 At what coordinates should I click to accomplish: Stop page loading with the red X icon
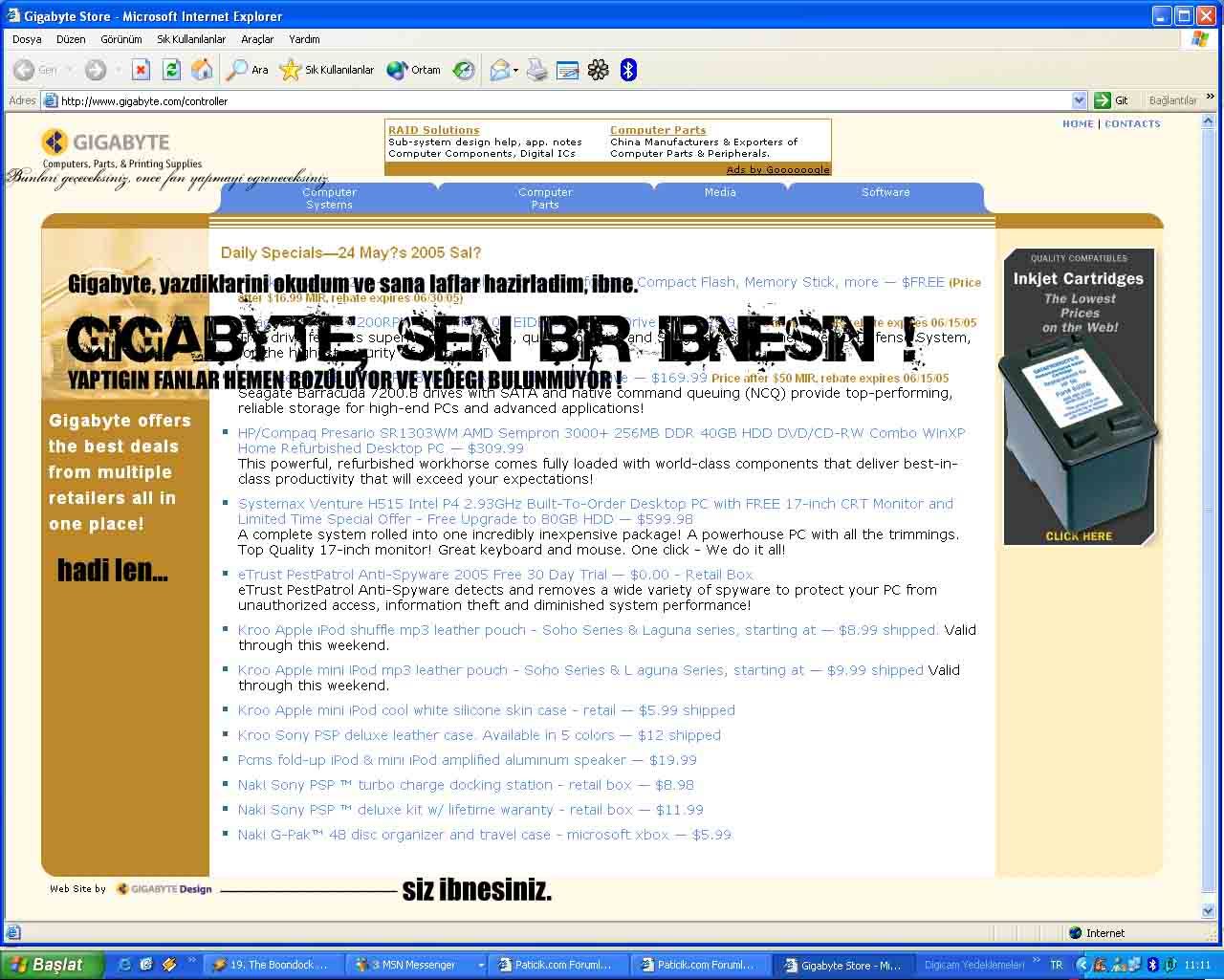coord(141,70)
